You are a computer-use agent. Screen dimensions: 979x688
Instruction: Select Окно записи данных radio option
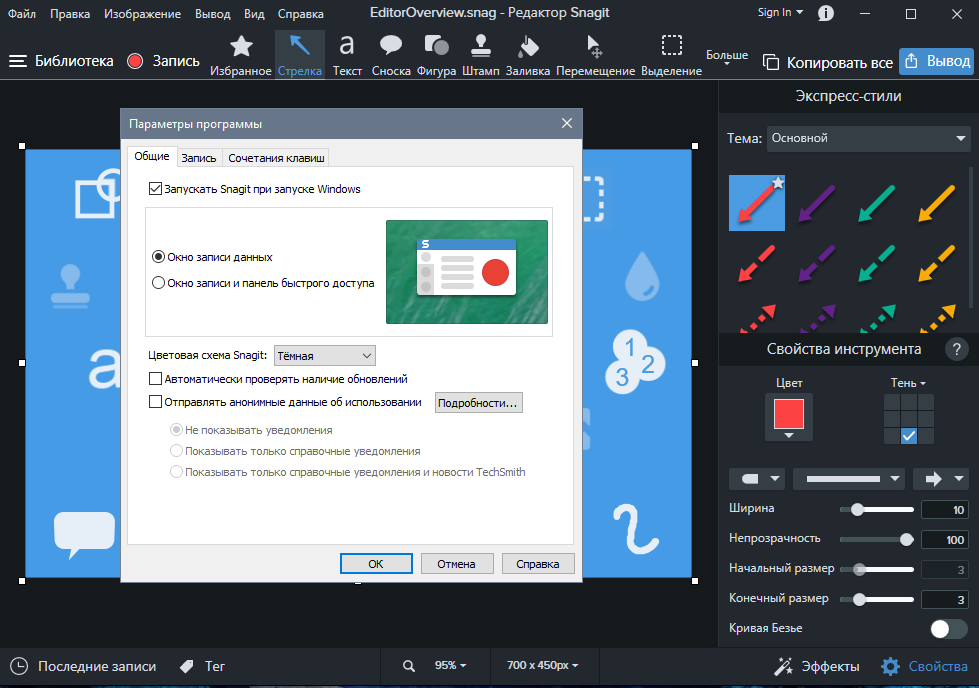[x=159, y=257]
